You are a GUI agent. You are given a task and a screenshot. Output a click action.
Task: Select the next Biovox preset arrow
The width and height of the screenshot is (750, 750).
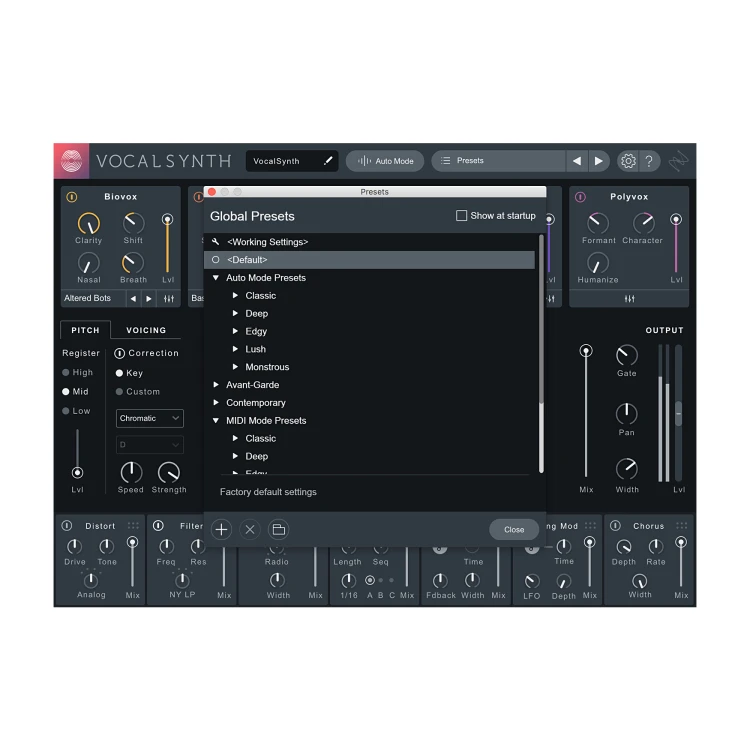[149, 298]
